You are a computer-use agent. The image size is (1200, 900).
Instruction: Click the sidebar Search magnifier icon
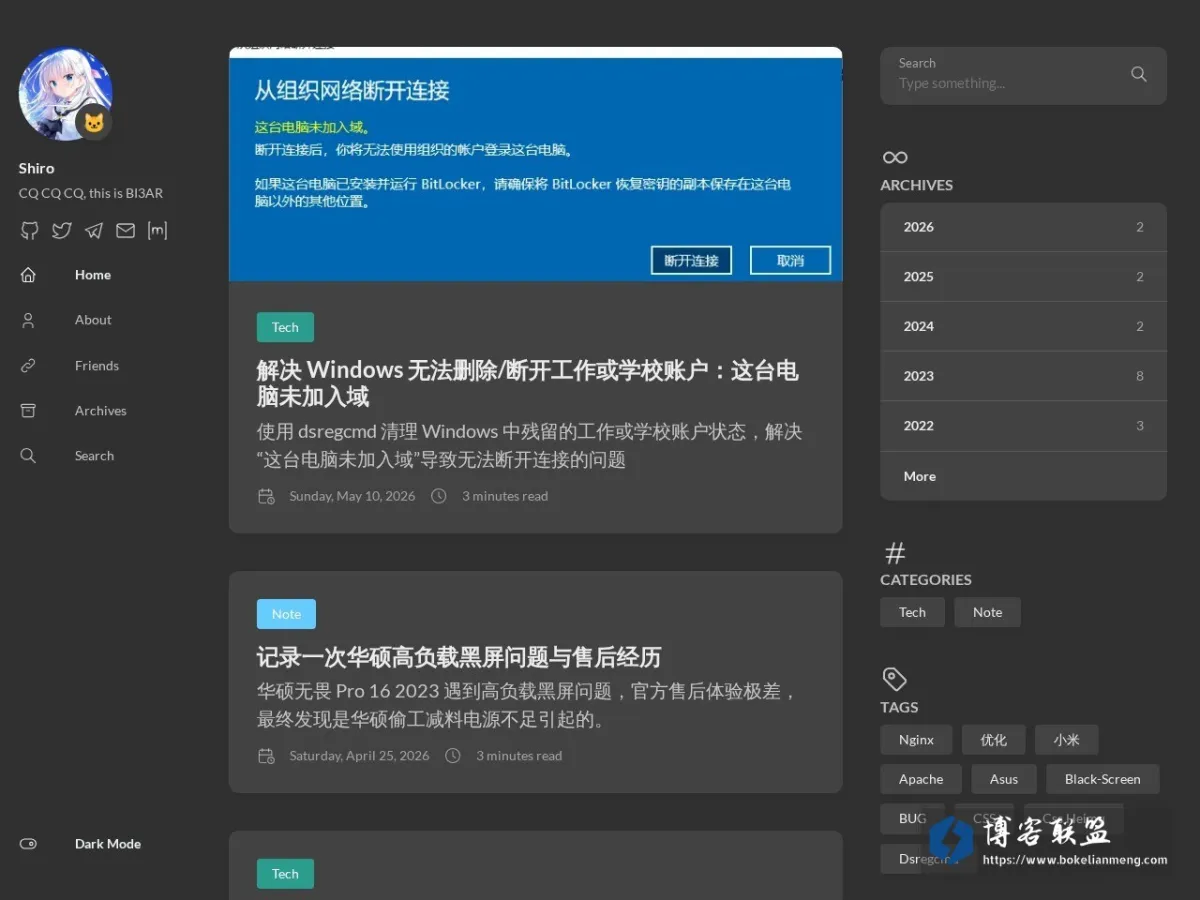tap(28, 456)
